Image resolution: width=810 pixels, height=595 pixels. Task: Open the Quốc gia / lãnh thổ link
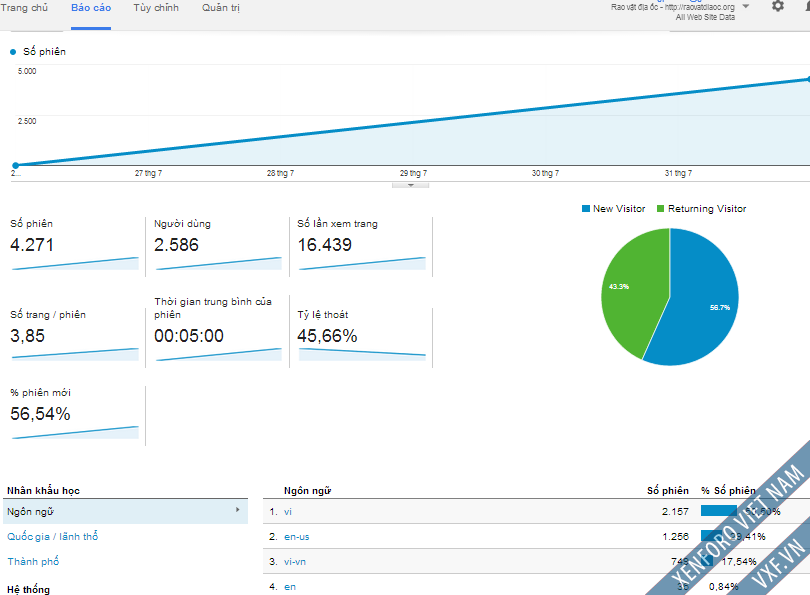(53, 537)
